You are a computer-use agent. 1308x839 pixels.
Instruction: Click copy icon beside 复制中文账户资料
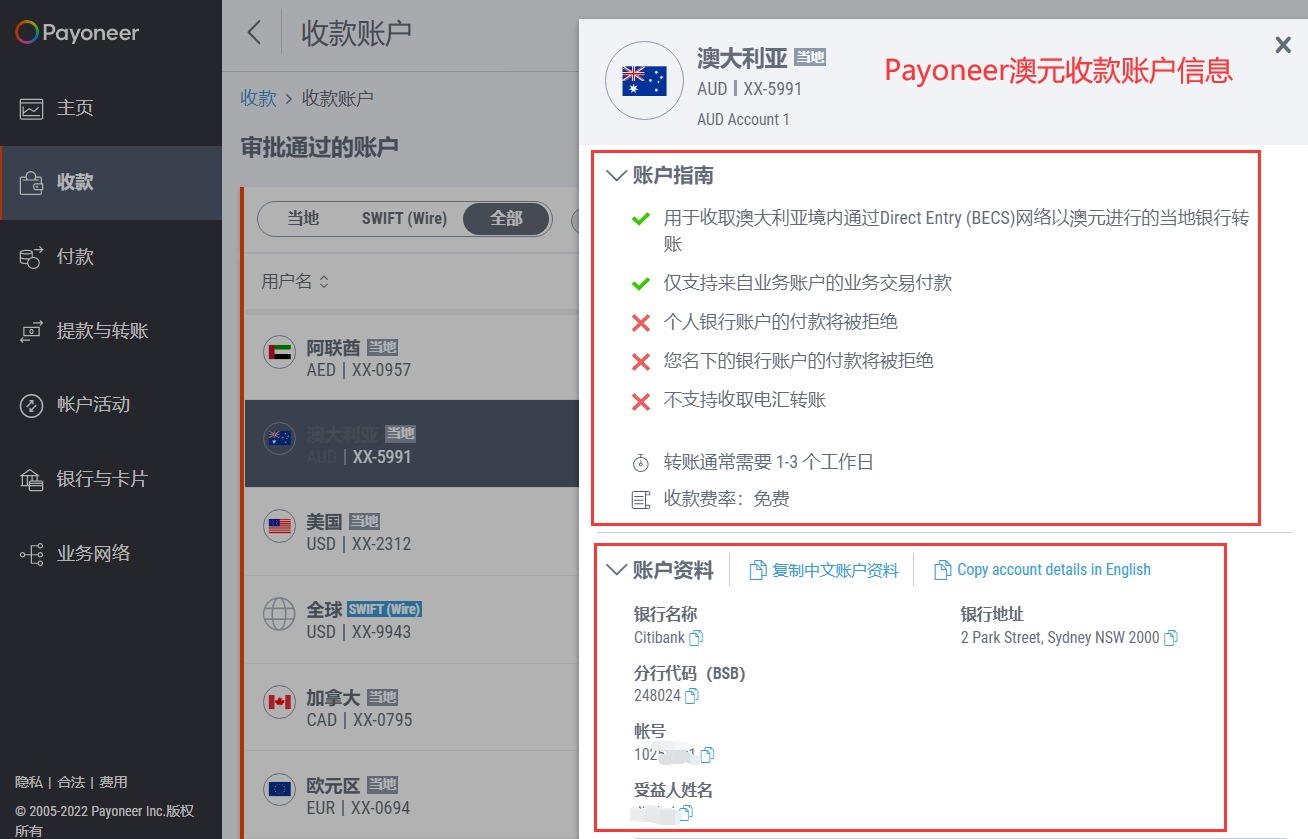pos(757,570)
